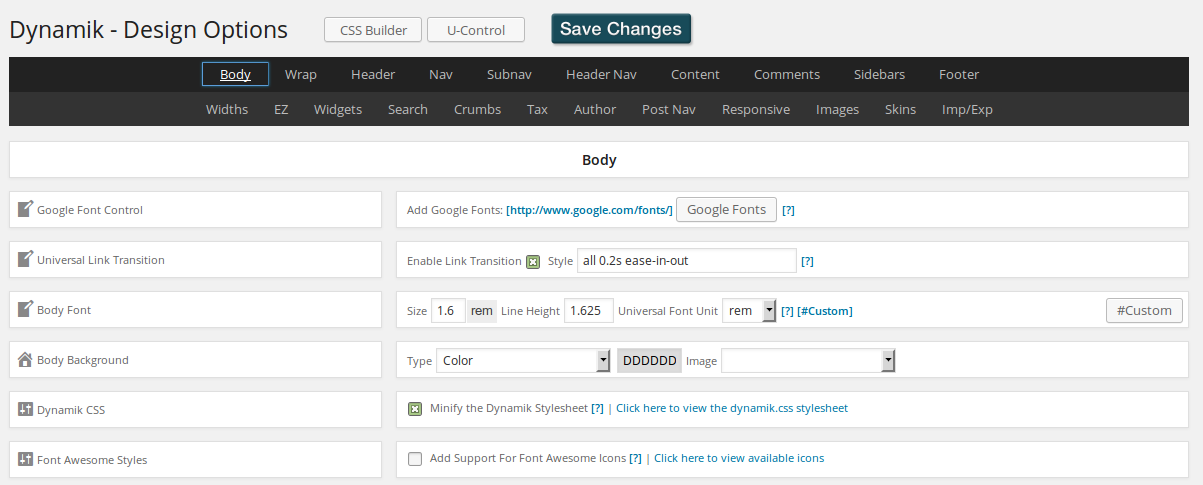Click here to view available icons

[x=739, y=458]
